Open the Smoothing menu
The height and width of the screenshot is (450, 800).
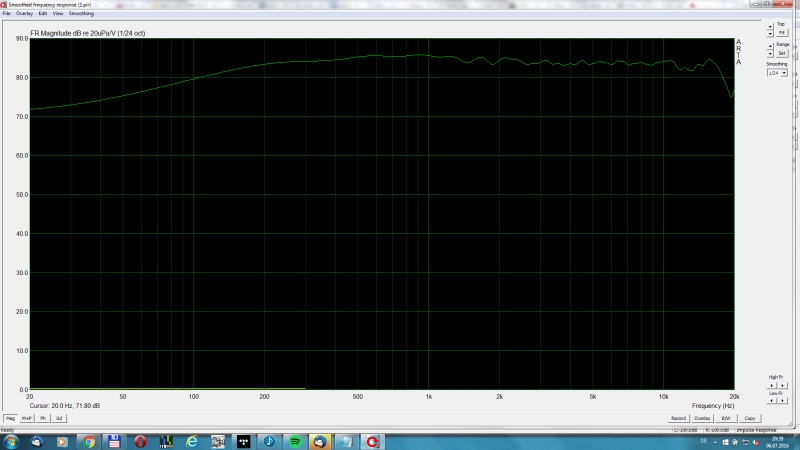click(x=81, y=14)
